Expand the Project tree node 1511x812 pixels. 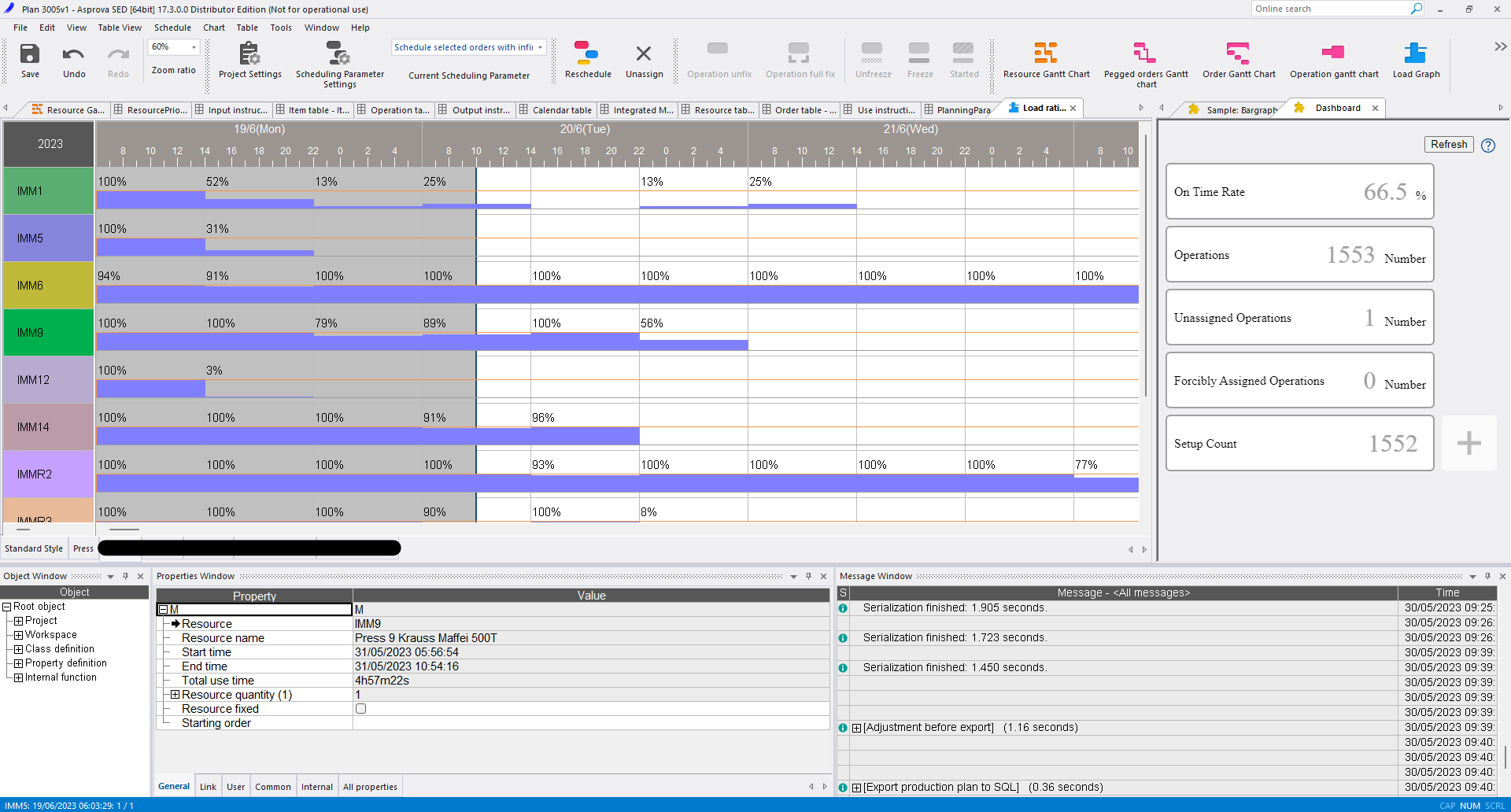18,621
